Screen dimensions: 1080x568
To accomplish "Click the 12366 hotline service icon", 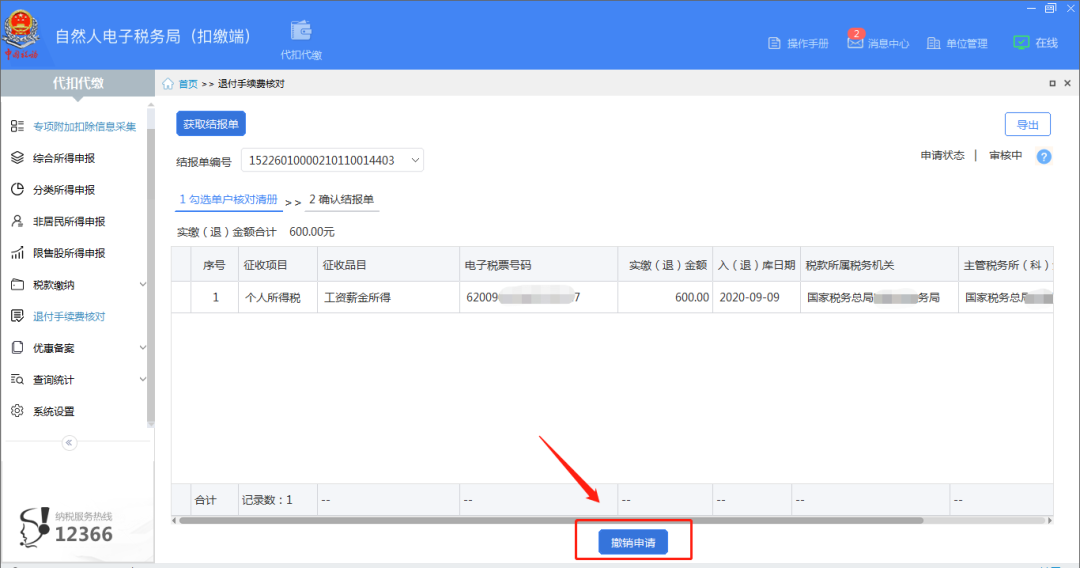I will (x=34, y=527).
